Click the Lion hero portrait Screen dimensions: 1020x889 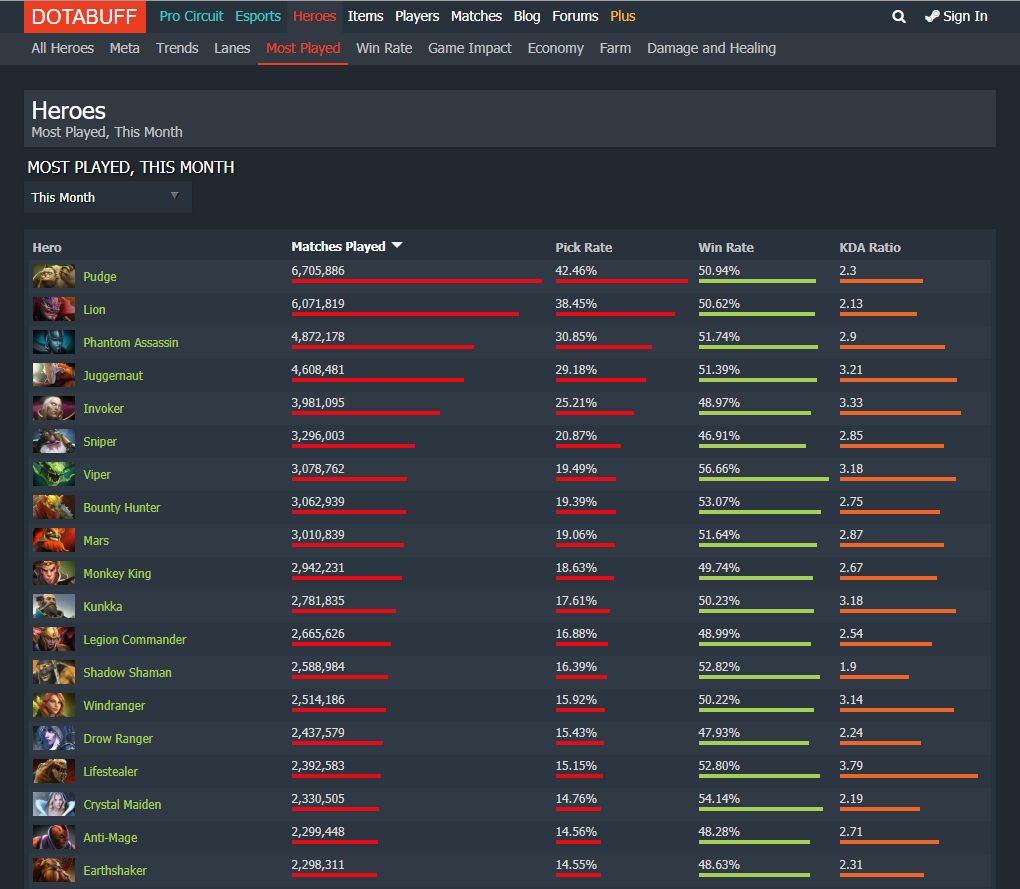(x=53, y=308)
